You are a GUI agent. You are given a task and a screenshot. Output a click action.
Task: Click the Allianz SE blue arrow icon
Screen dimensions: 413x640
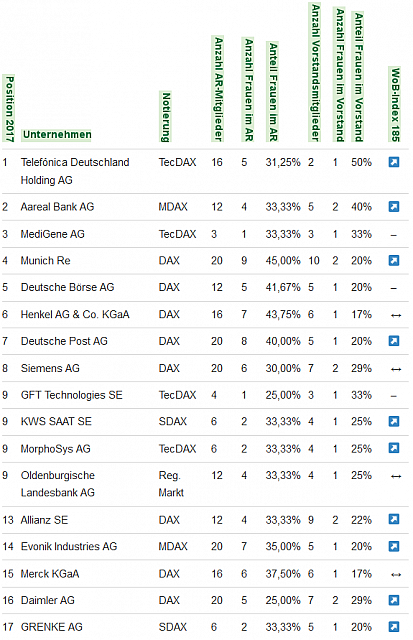click(x=393, y=519)
